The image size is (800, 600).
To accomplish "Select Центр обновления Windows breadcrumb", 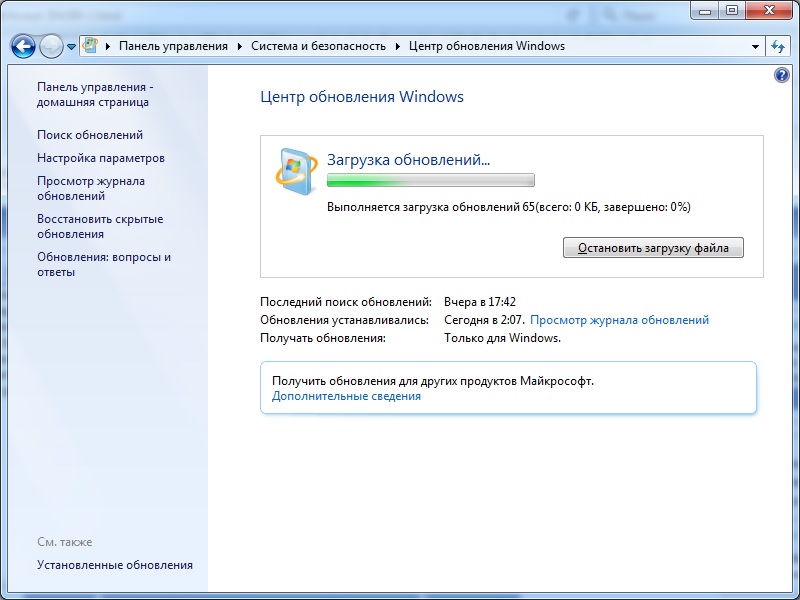I will point(487,46).
